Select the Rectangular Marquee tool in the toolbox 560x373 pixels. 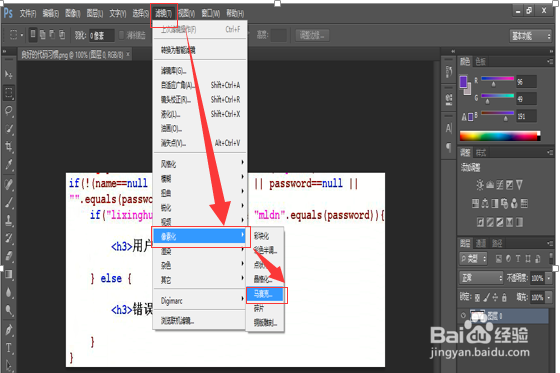tap(9, 93)
